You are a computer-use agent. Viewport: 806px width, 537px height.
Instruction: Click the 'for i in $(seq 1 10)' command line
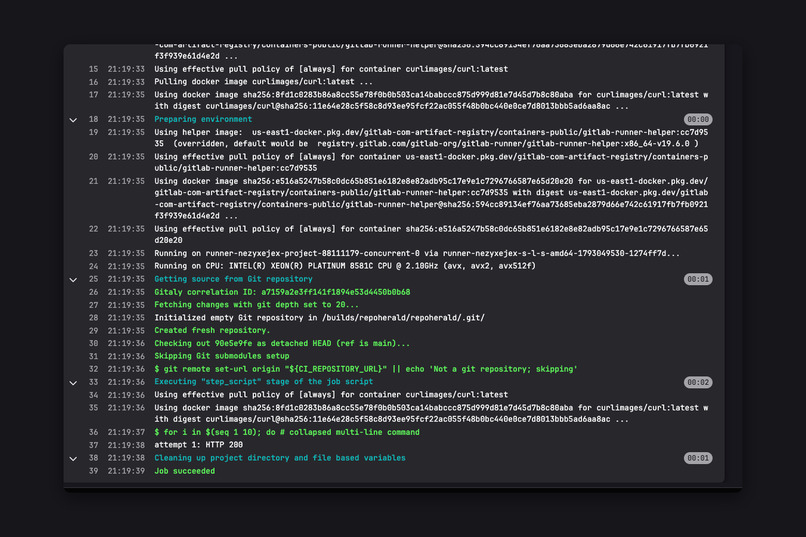point(287,432)
